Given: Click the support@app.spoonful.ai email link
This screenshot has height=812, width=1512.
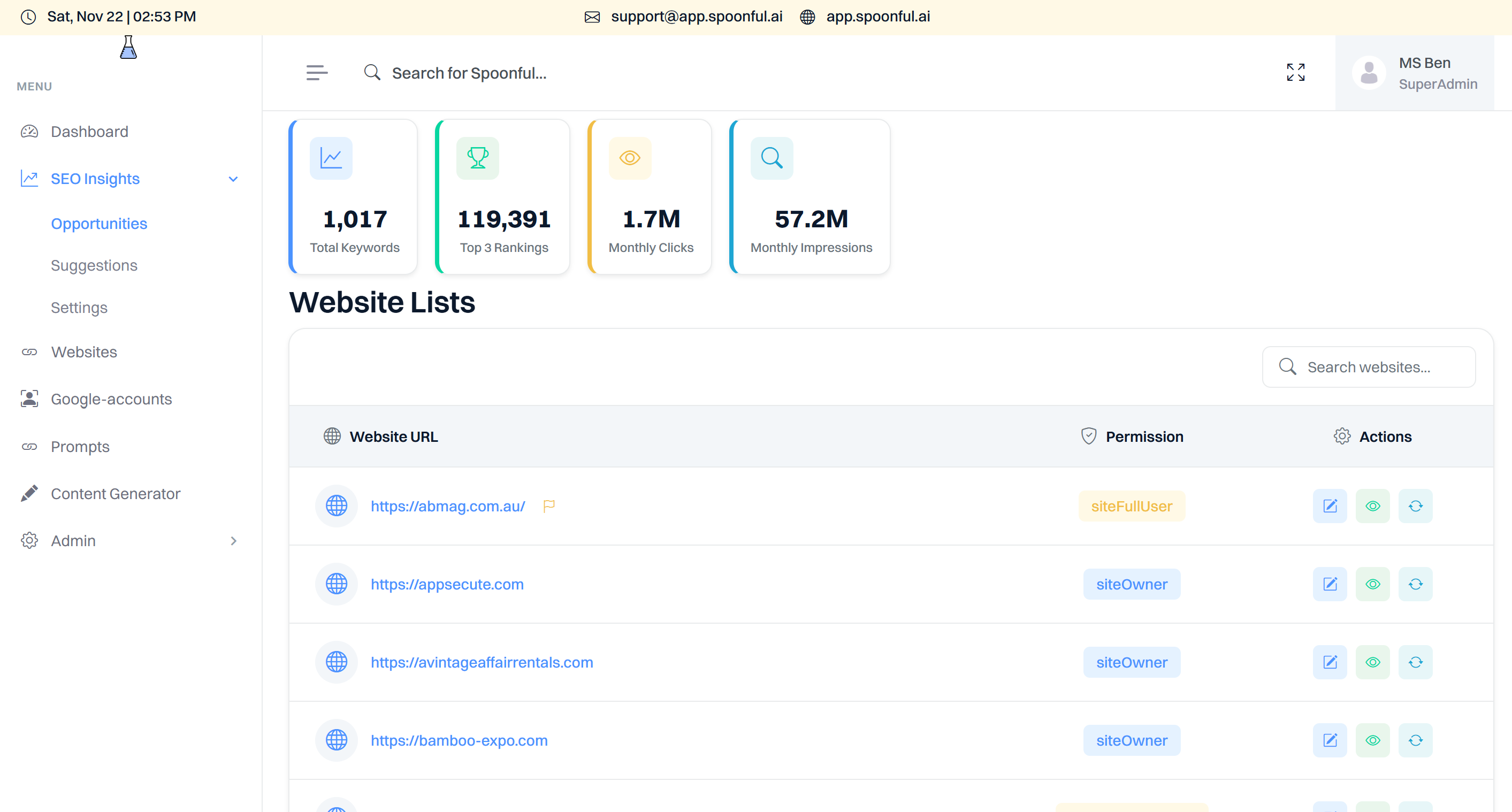Looking at the screenshot, I should [x=696, y=17].
